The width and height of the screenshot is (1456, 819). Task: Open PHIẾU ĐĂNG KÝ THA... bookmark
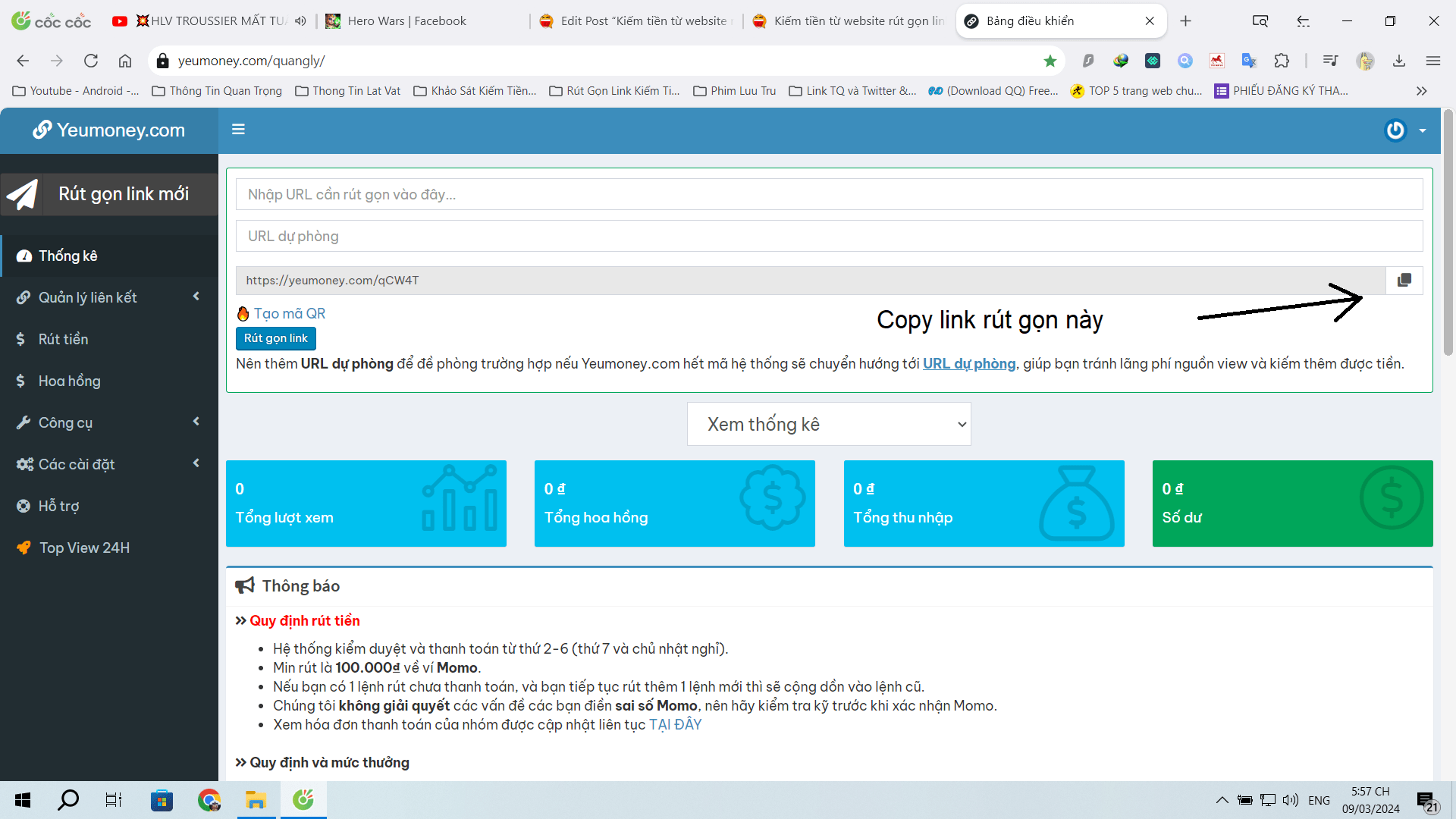(x=1282, y=91)
